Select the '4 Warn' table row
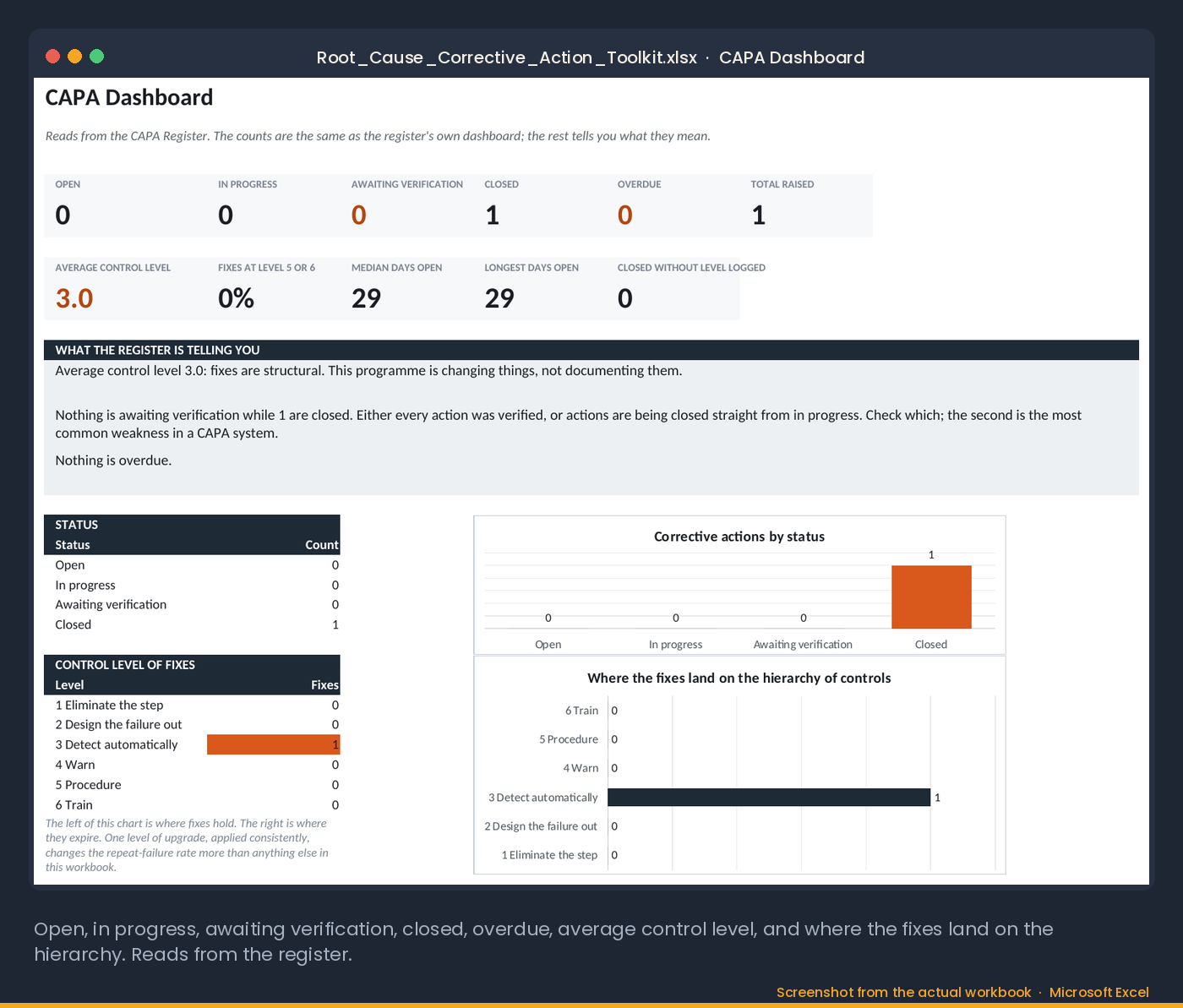 coord(192,765)
